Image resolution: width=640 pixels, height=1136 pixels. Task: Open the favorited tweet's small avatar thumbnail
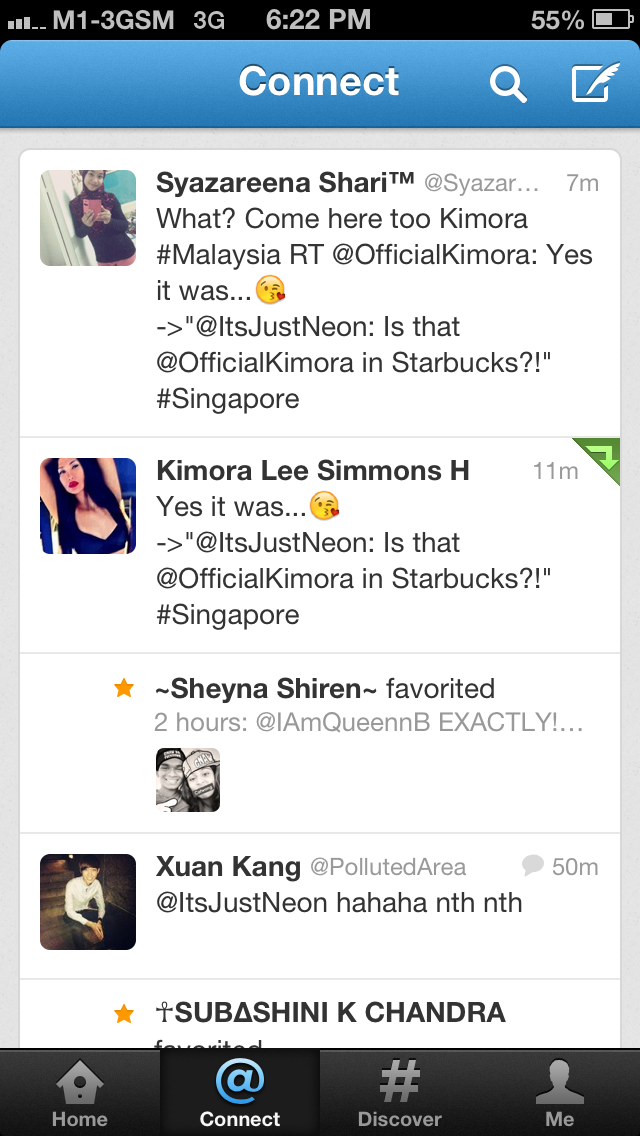(x=188, y=780)
